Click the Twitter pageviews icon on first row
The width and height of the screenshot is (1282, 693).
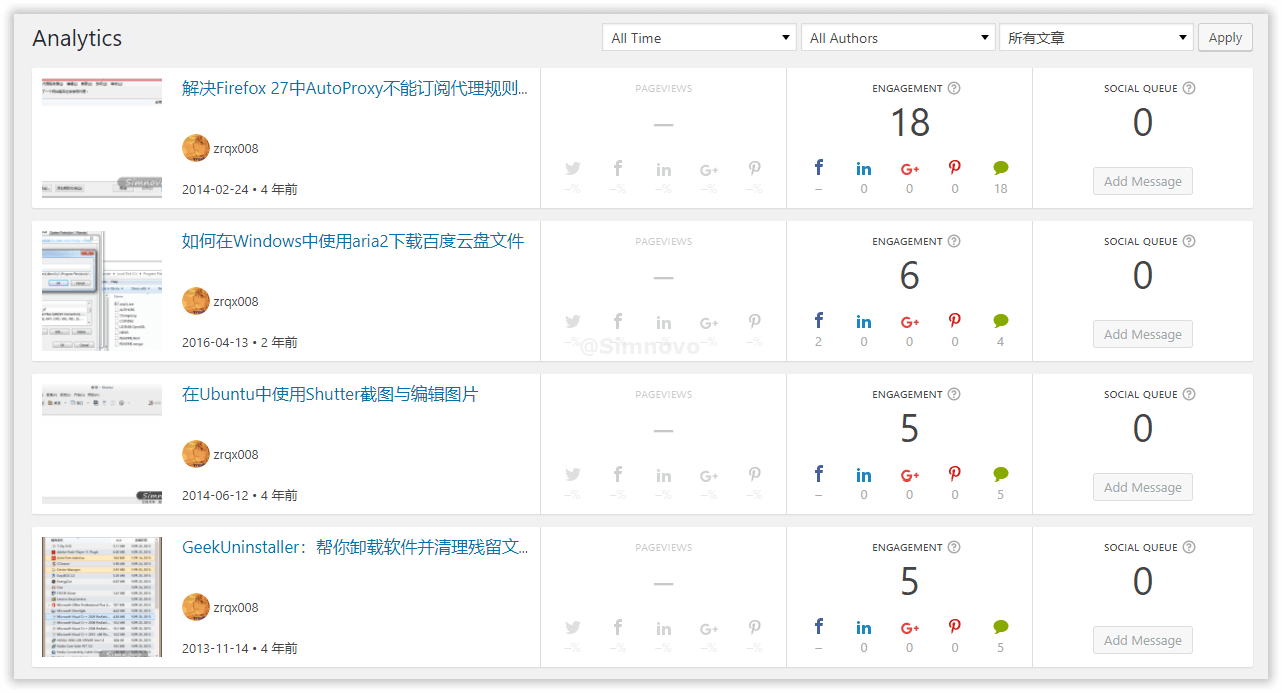tap(572, 167)
